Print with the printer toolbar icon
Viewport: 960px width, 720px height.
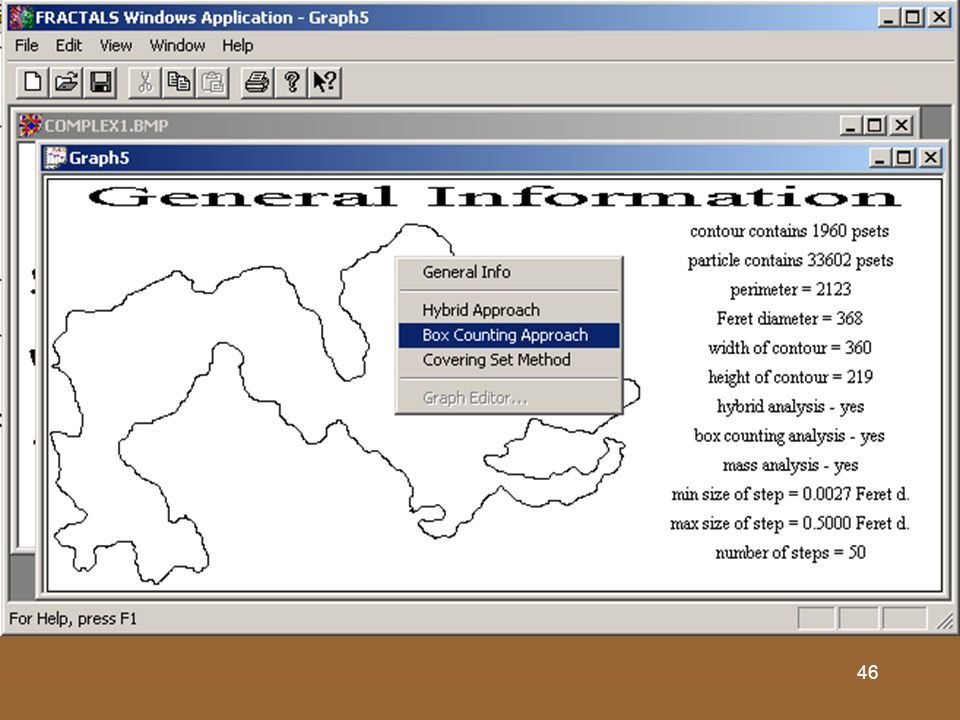pos(257,82)
